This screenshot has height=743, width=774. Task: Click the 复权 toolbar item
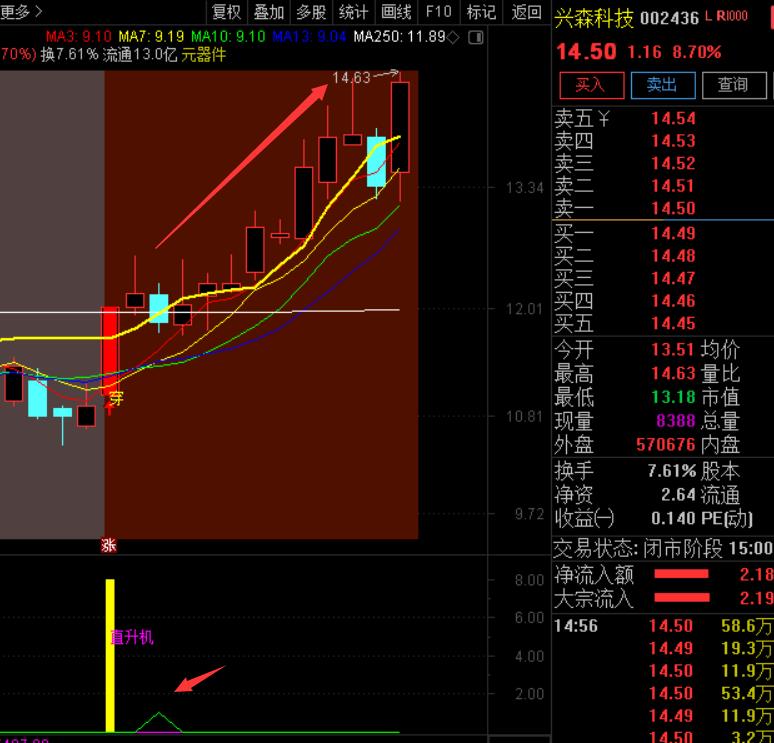coord(226,11)
